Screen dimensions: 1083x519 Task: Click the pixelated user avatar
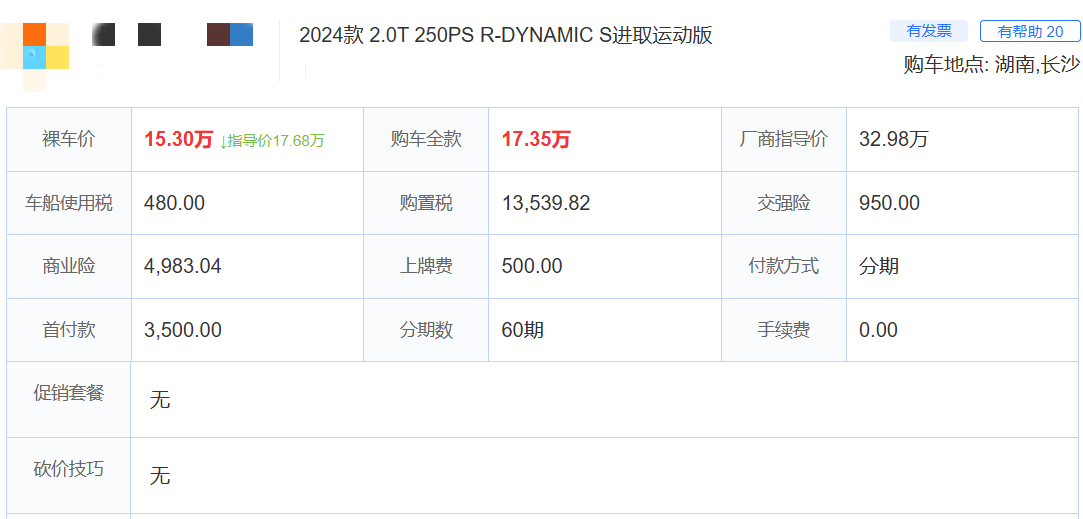(x=35, y=57)
